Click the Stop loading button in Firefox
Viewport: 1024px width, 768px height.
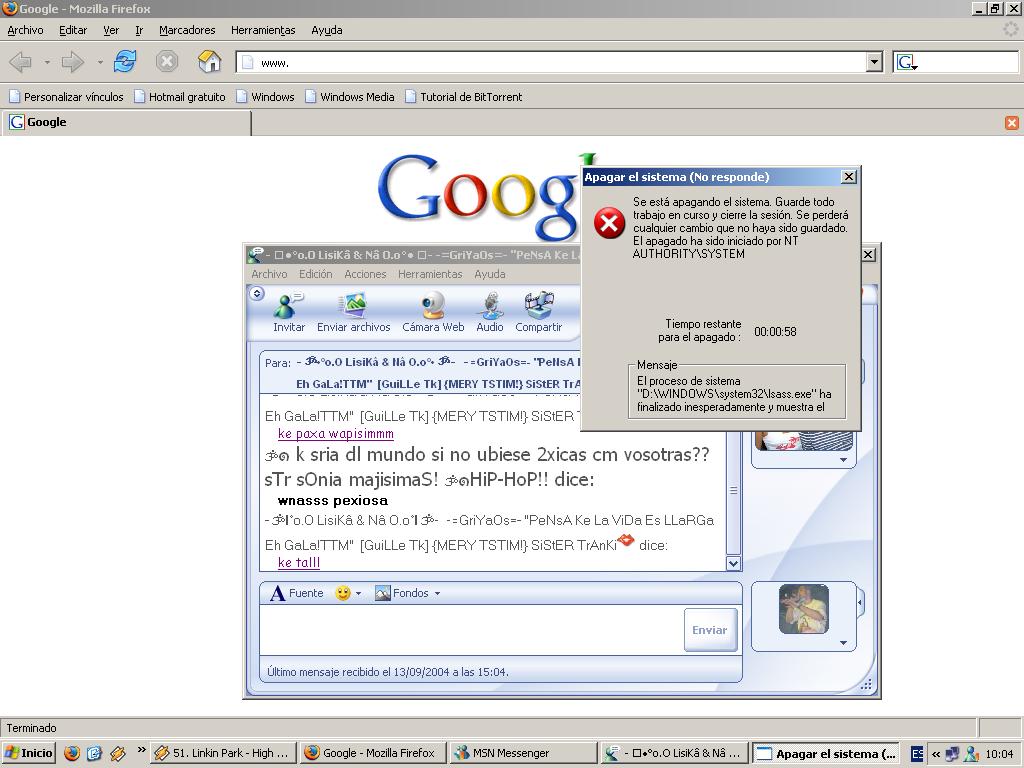(x=167, y=62)
